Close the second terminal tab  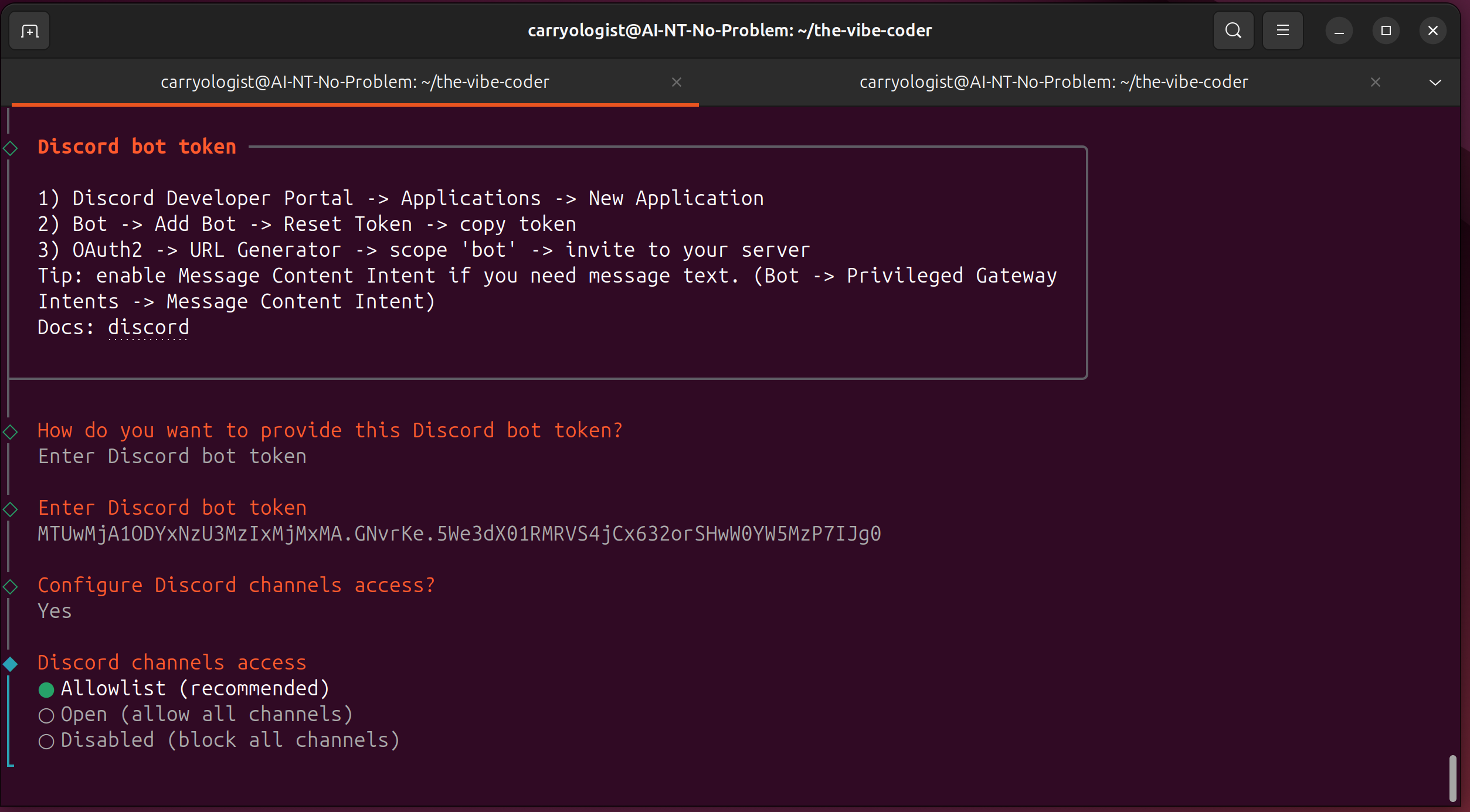tap(1375, 82)
